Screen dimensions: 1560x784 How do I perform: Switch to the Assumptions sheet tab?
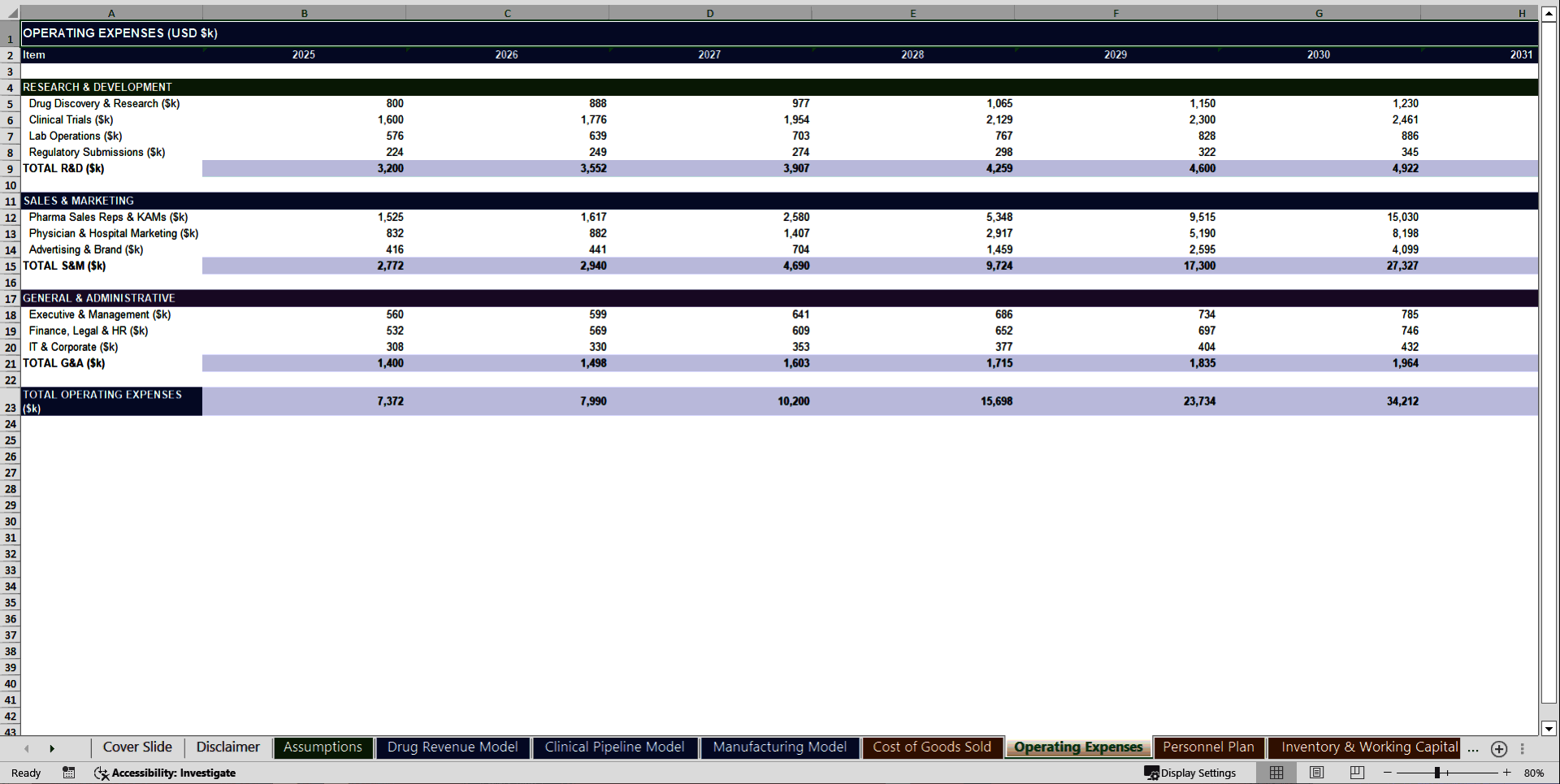click(323, 747)
